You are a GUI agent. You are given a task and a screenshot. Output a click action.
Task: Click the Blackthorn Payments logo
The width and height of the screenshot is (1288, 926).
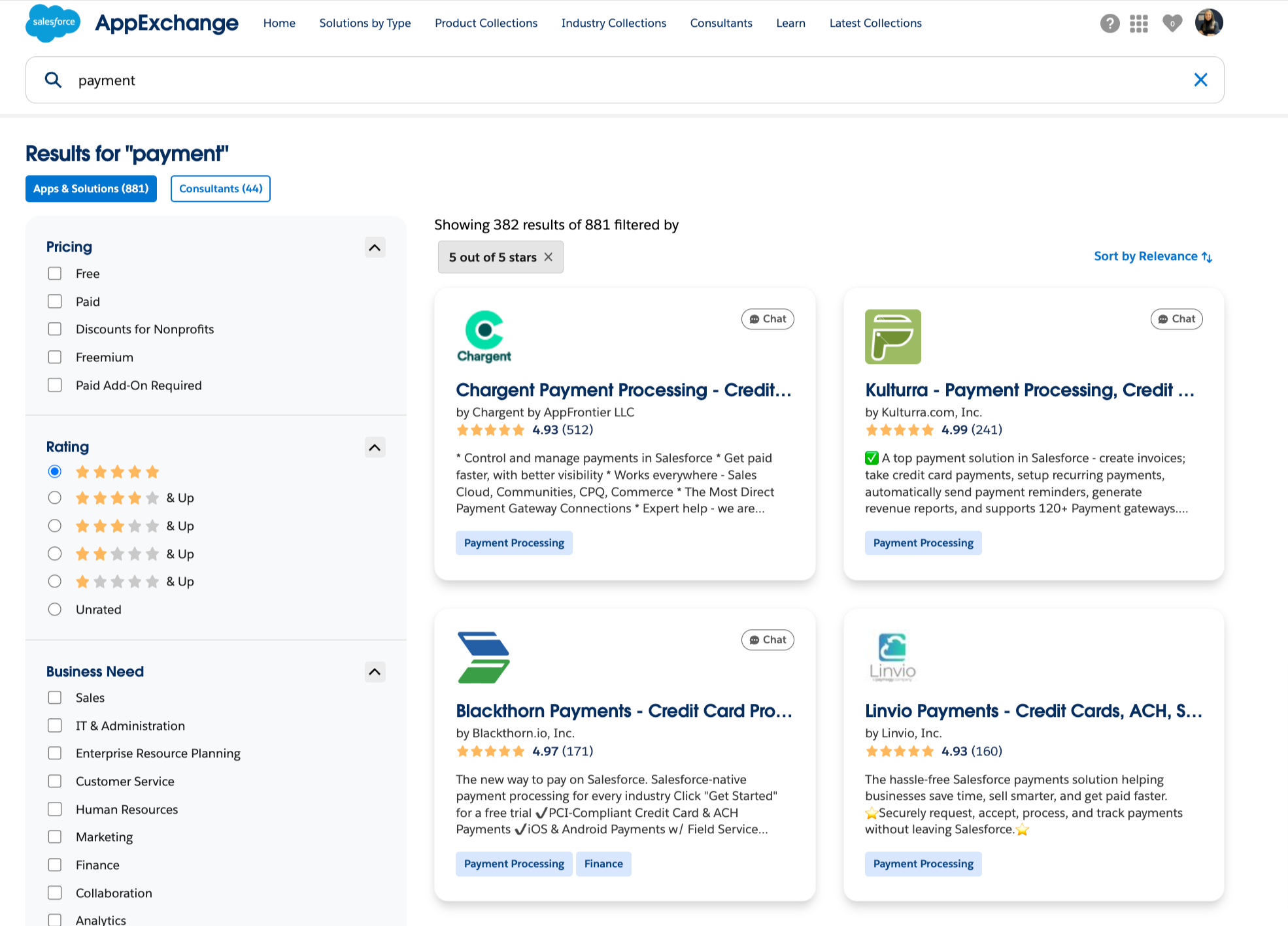[484, 657]
